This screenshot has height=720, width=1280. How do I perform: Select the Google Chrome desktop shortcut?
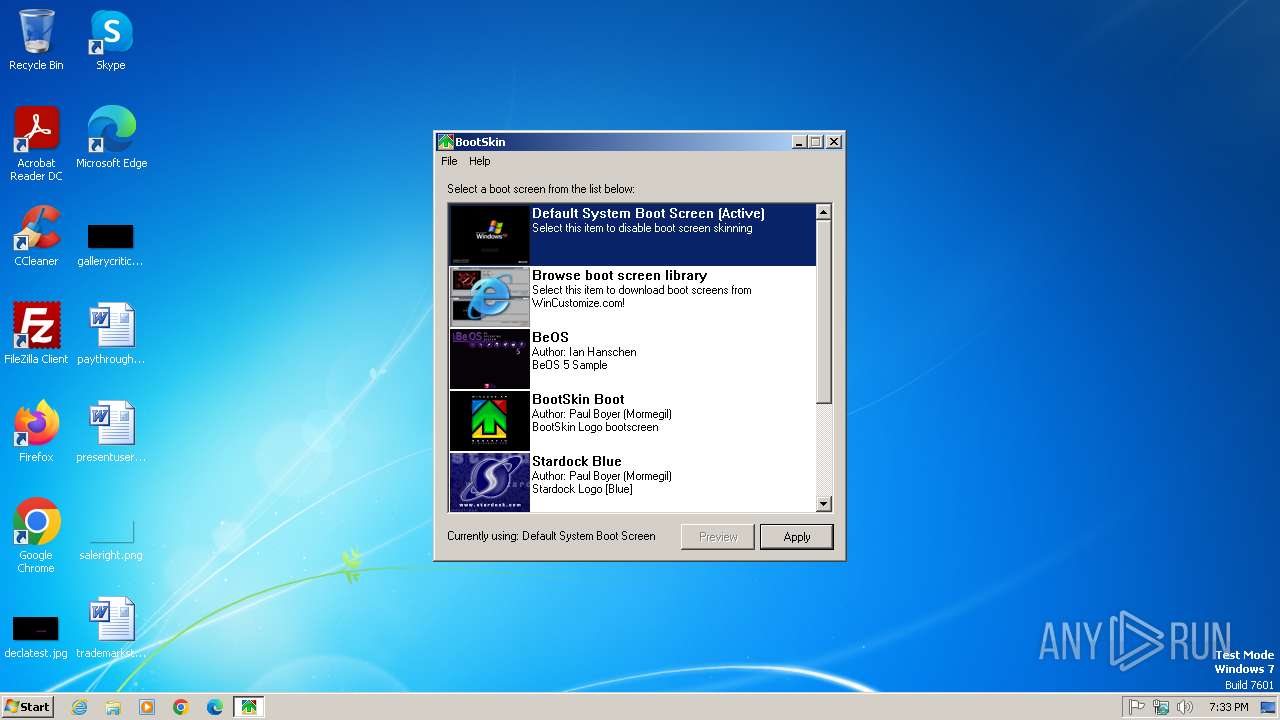coord(36,536)
